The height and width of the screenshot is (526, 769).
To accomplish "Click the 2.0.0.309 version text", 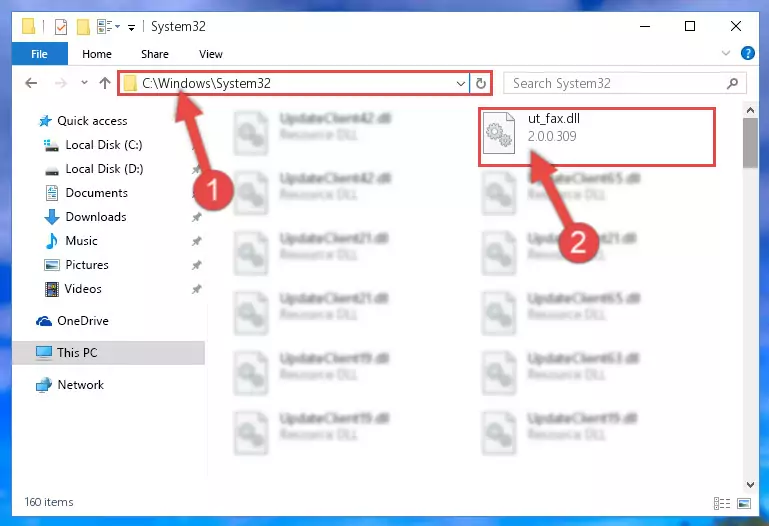I will click(x=552, y=136).
